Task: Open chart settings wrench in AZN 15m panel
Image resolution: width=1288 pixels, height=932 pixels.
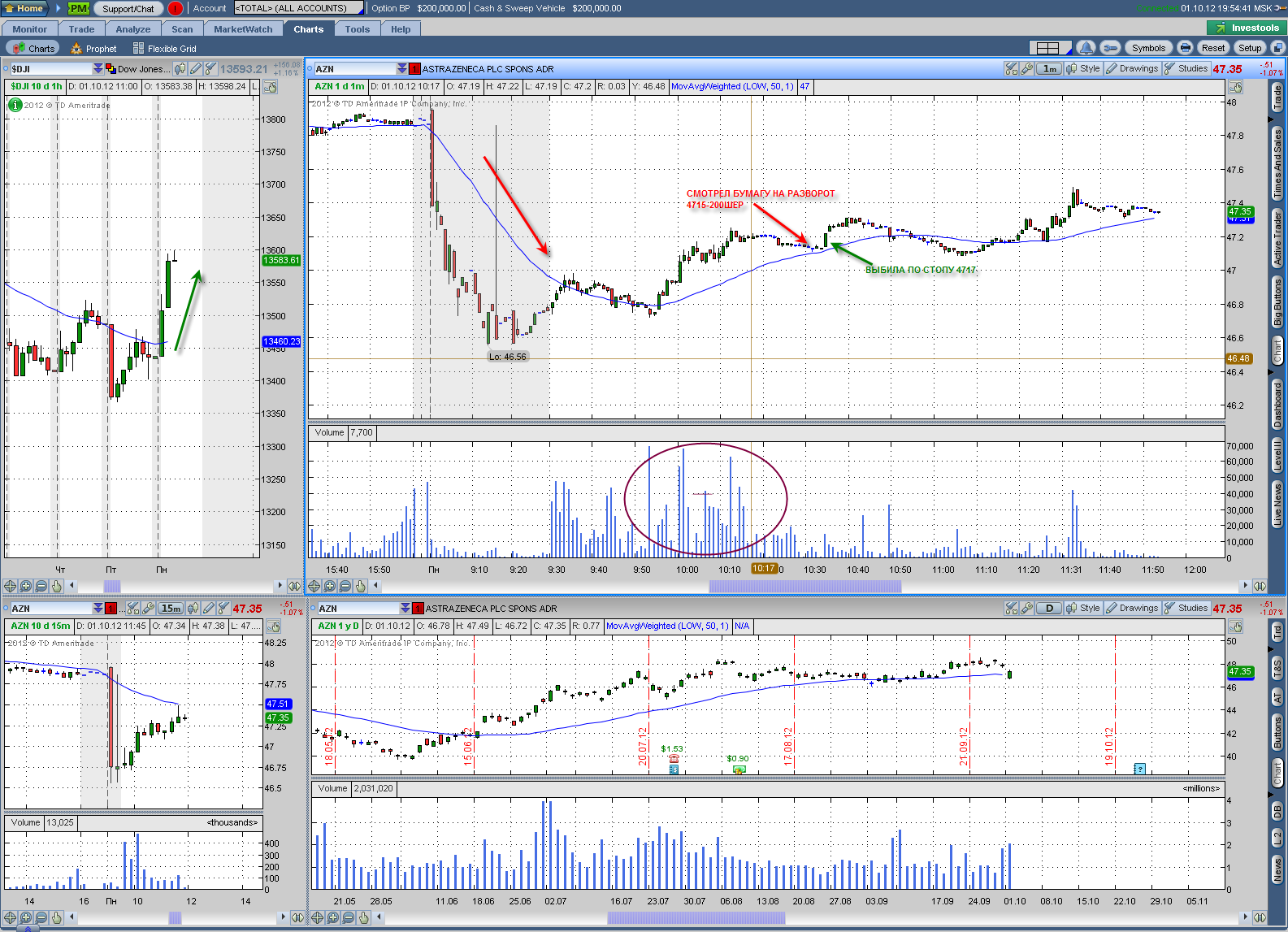Action: click(149, 609)
